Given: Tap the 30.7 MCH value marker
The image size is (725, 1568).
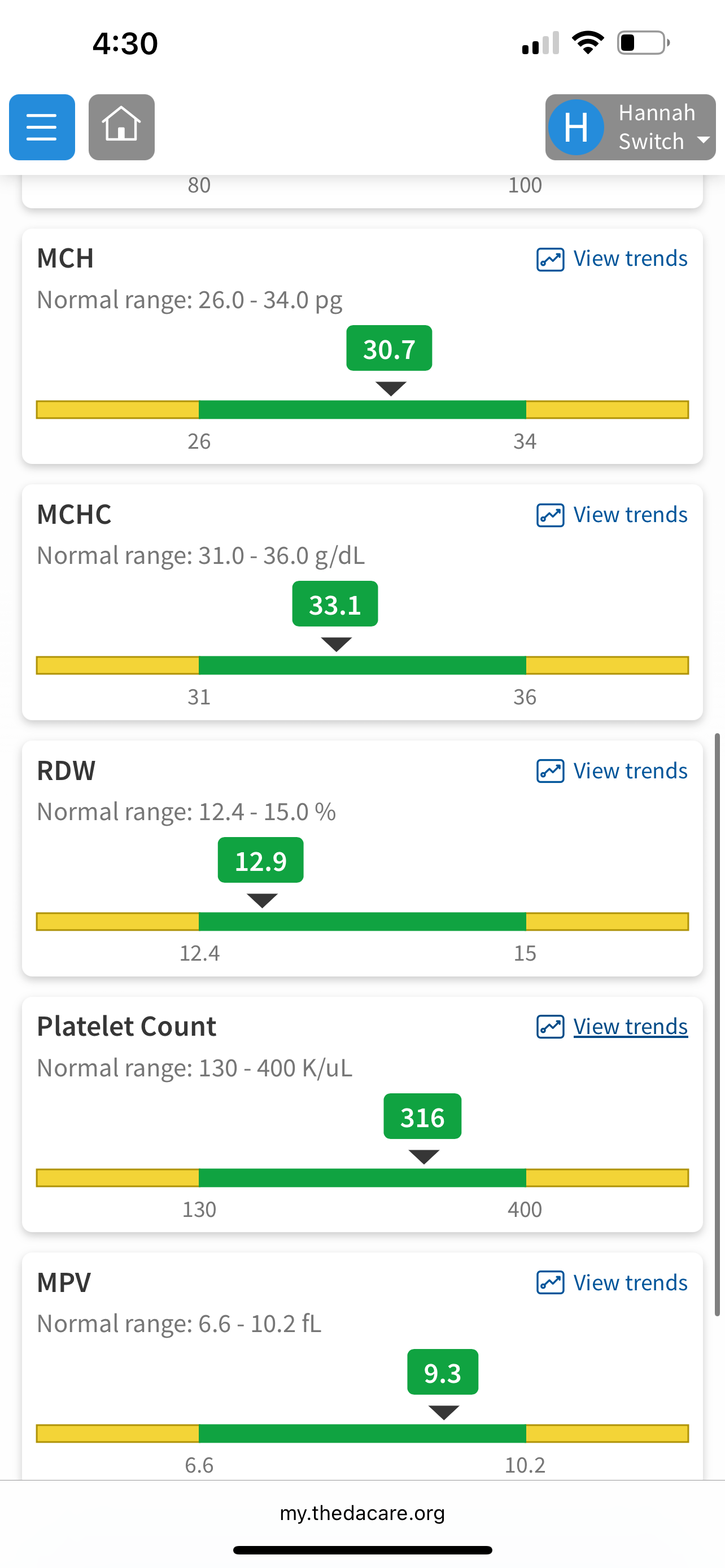Looking at the screenshot, I should tap(389, 349).
